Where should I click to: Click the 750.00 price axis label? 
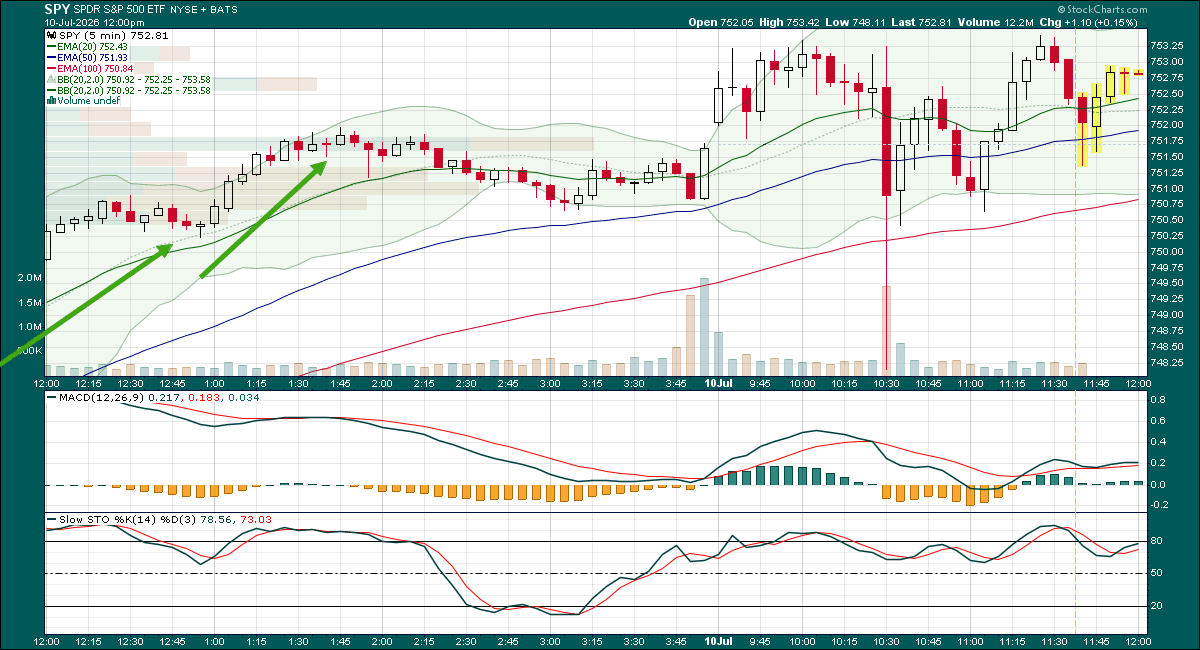point(1167,251)
